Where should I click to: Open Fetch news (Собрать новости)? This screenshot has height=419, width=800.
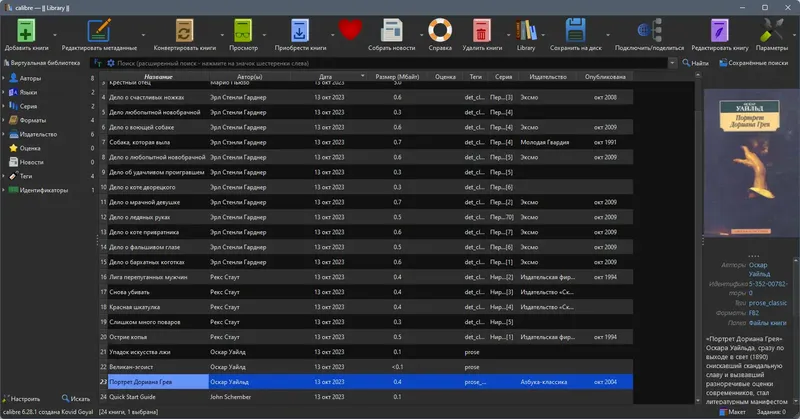[391, 31]
